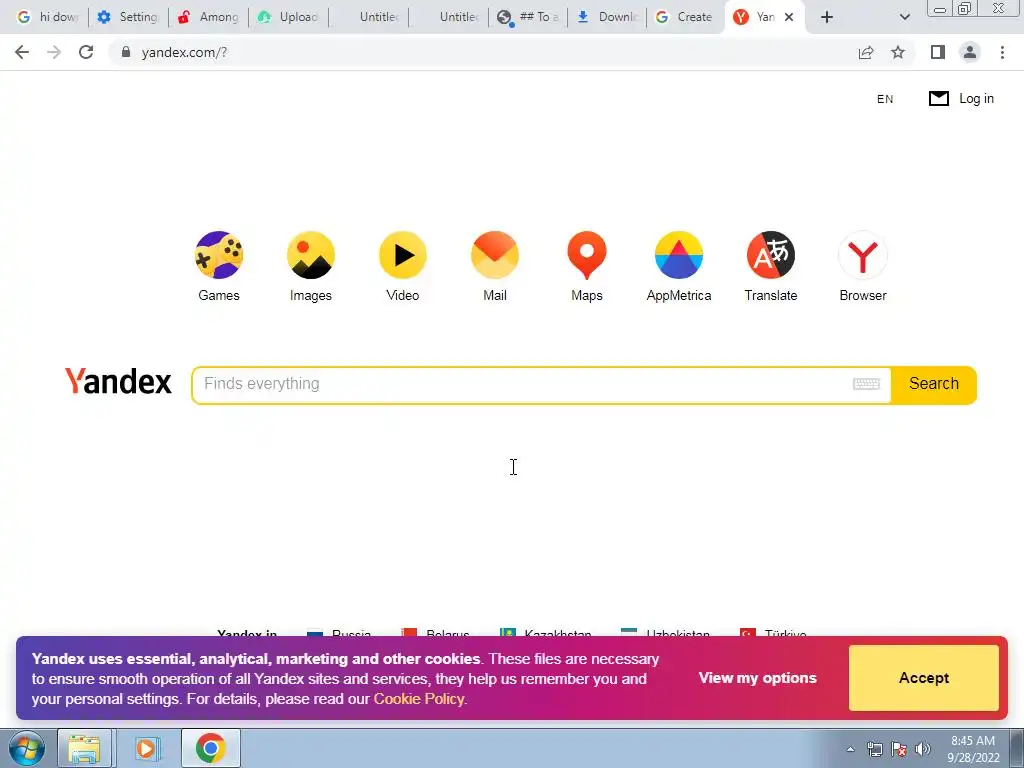Open Yandex Maps service icon
Viewport: 1024px width, 768px height.
point(587,255)
